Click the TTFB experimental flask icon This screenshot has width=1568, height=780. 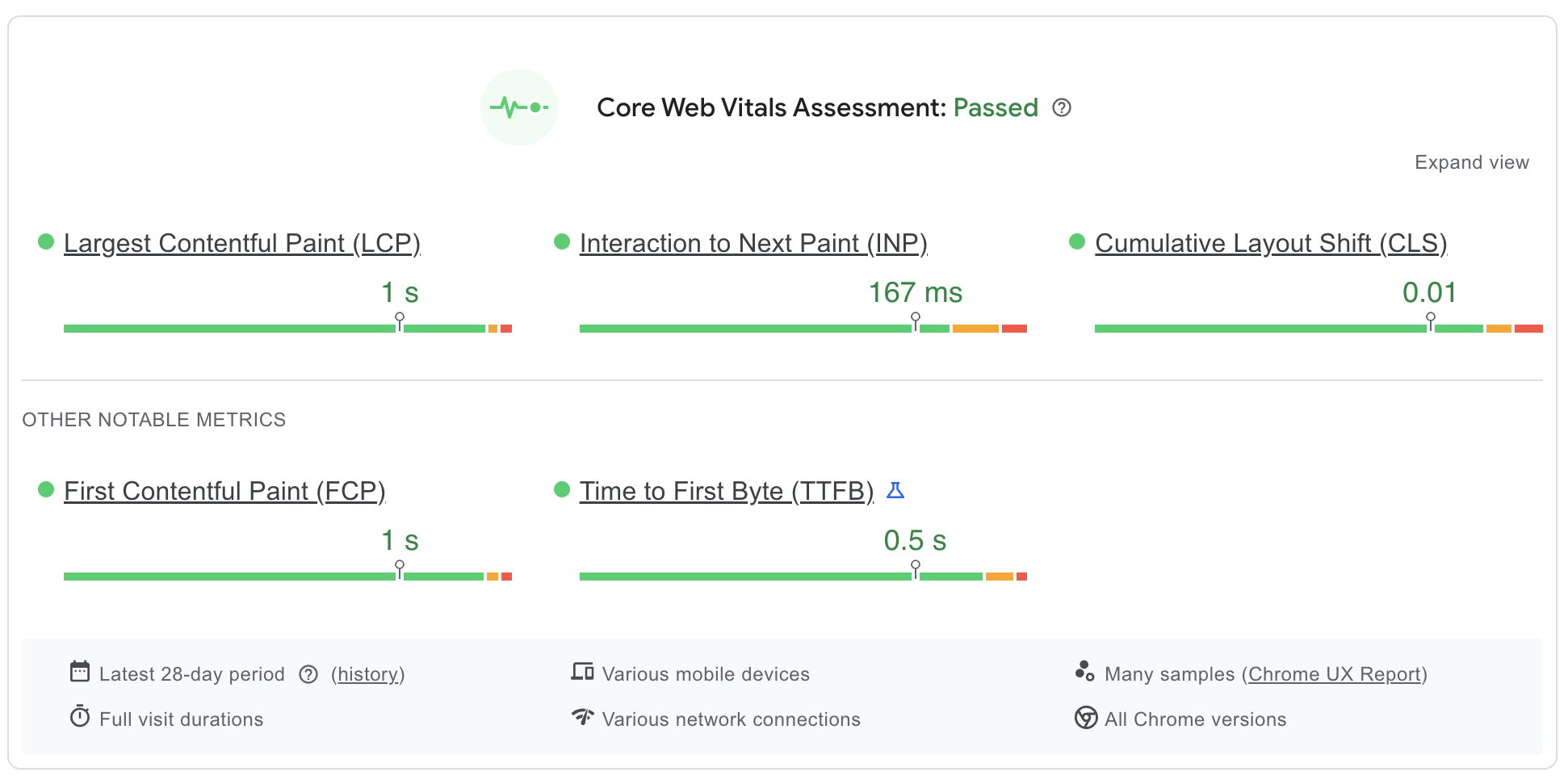(895, 491)
